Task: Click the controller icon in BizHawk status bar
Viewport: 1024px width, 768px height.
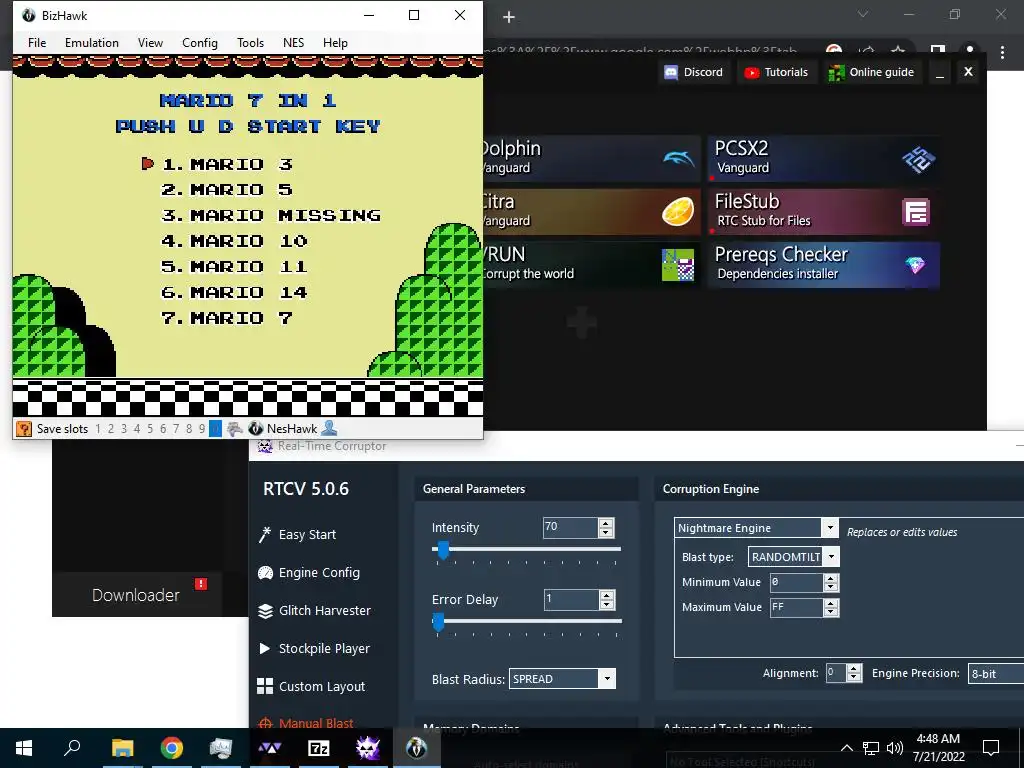Action: 235,429
